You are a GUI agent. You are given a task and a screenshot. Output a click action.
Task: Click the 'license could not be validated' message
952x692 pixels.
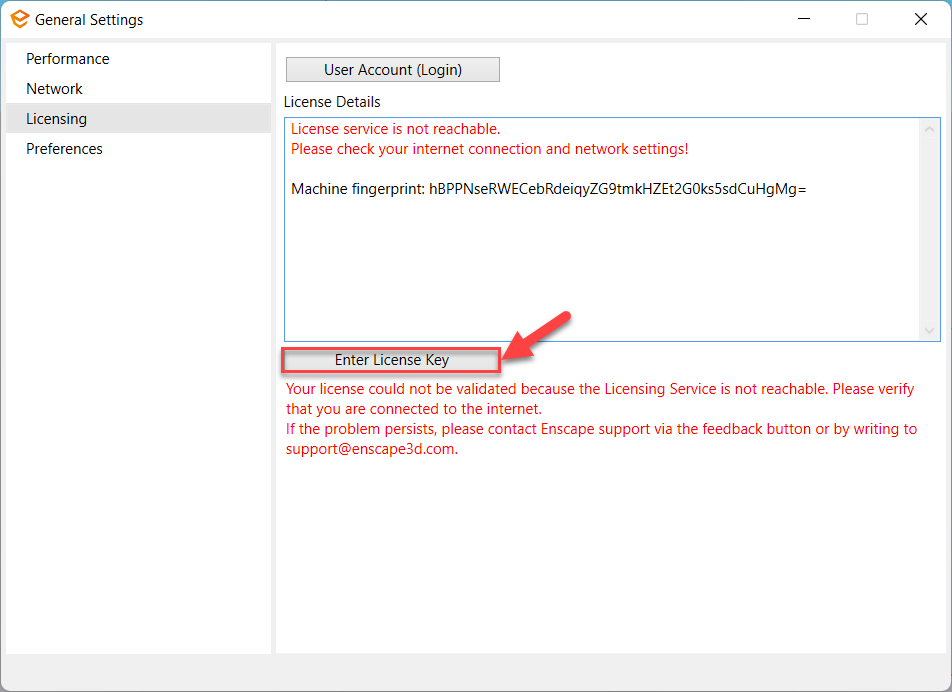(600, 389)
